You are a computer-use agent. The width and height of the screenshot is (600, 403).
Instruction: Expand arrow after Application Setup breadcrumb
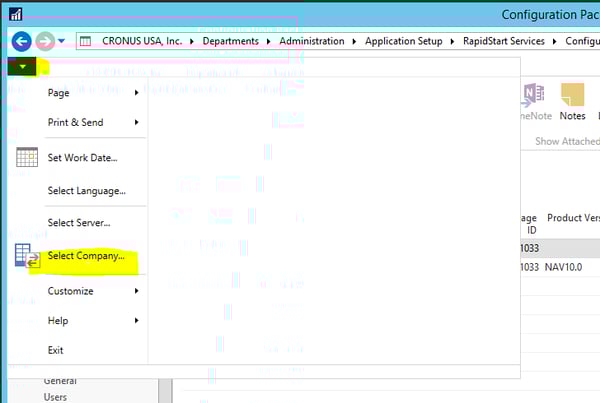[x=452, y=41]
